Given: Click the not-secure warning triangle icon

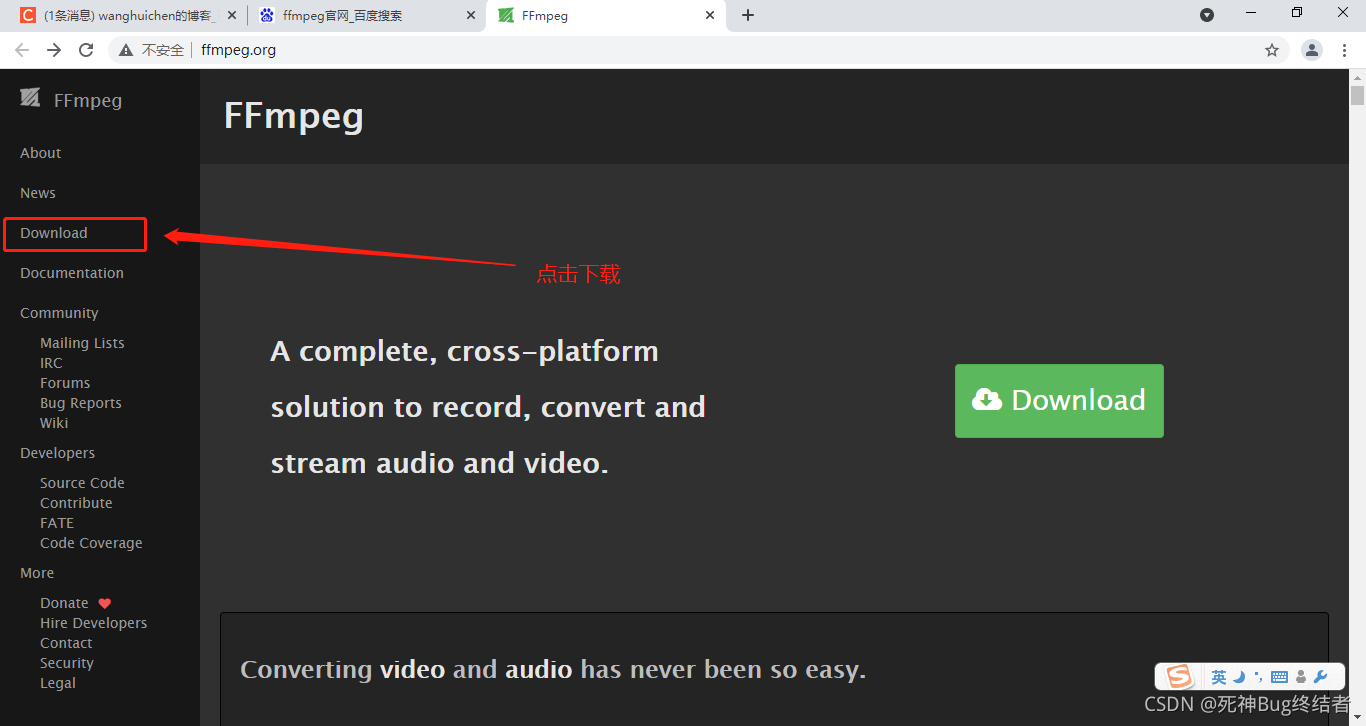Looking at the screenshot, I should tap(126, 50).
